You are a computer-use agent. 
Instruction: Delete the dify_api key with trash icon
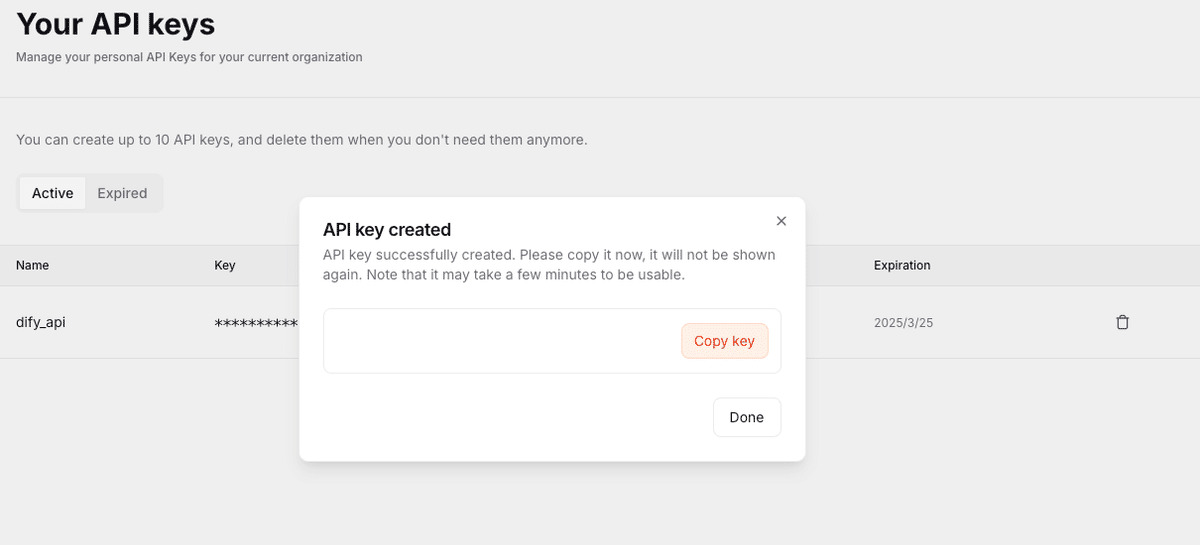(x=1122, y=322)
